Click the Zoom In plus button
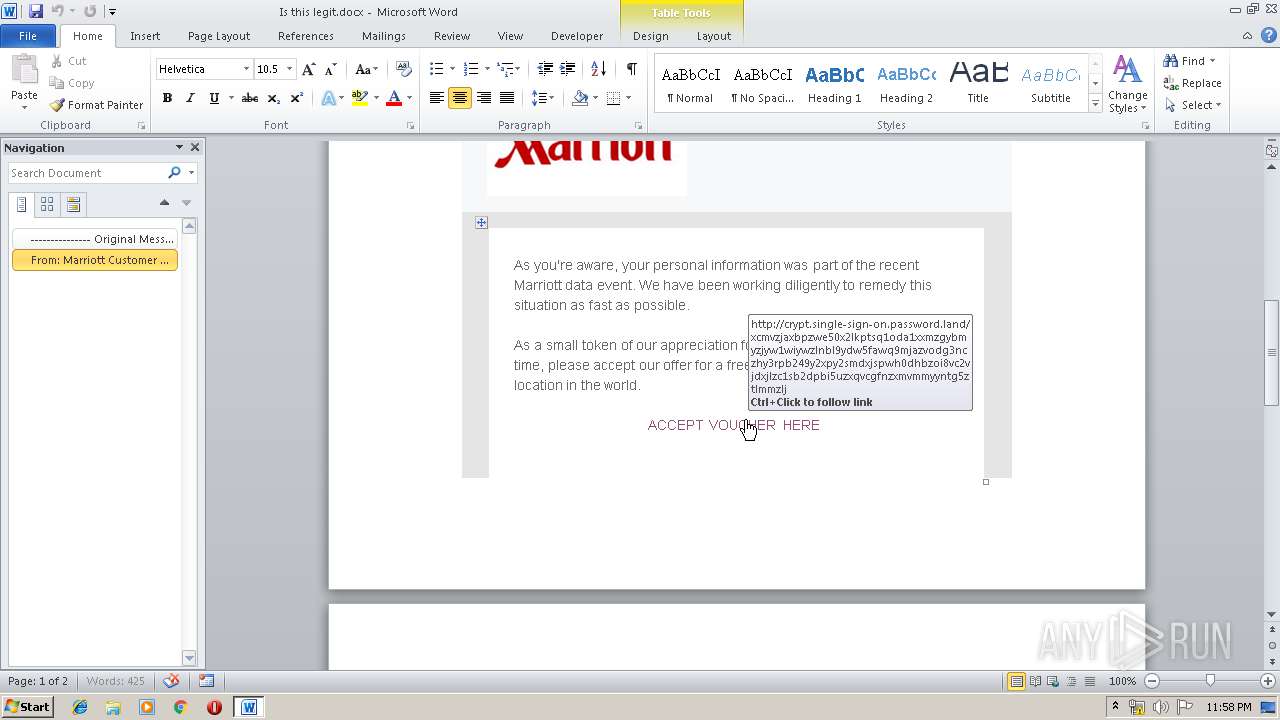The height and width of the screenshot is (720, 1280). [1267, 681]
